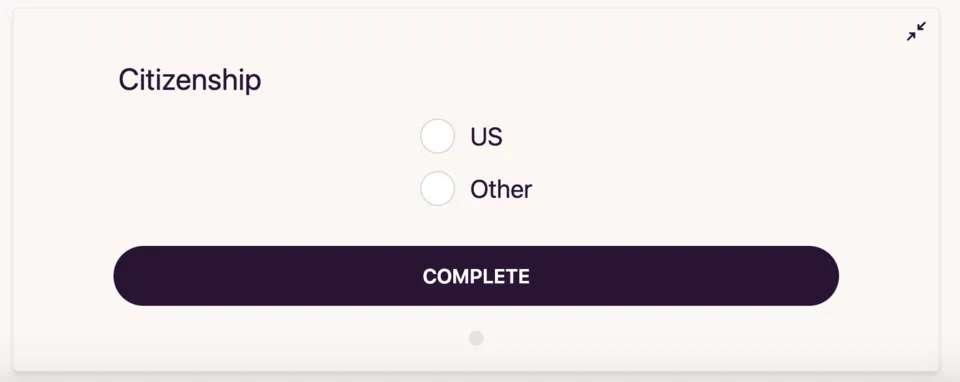Screen dimensions: 960x382
Task: Choose US as your citizenship
Action: click(437, 136)
